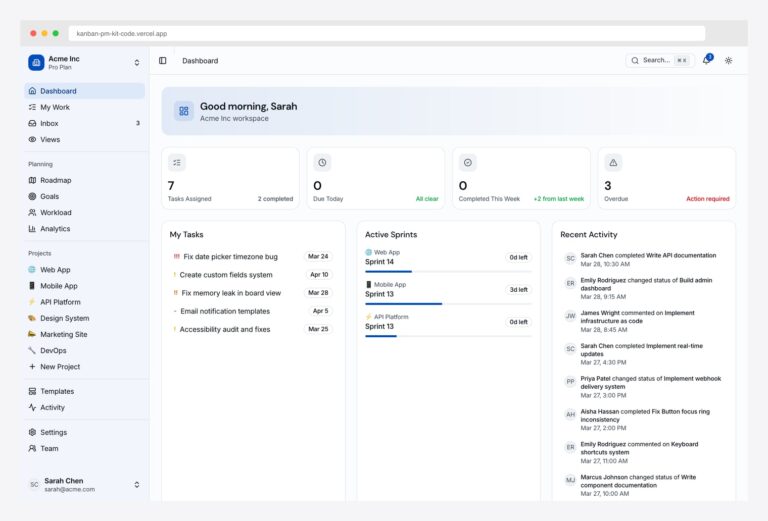
Task: Open Web App Sprint 14
Action: [x=448, y=260]
